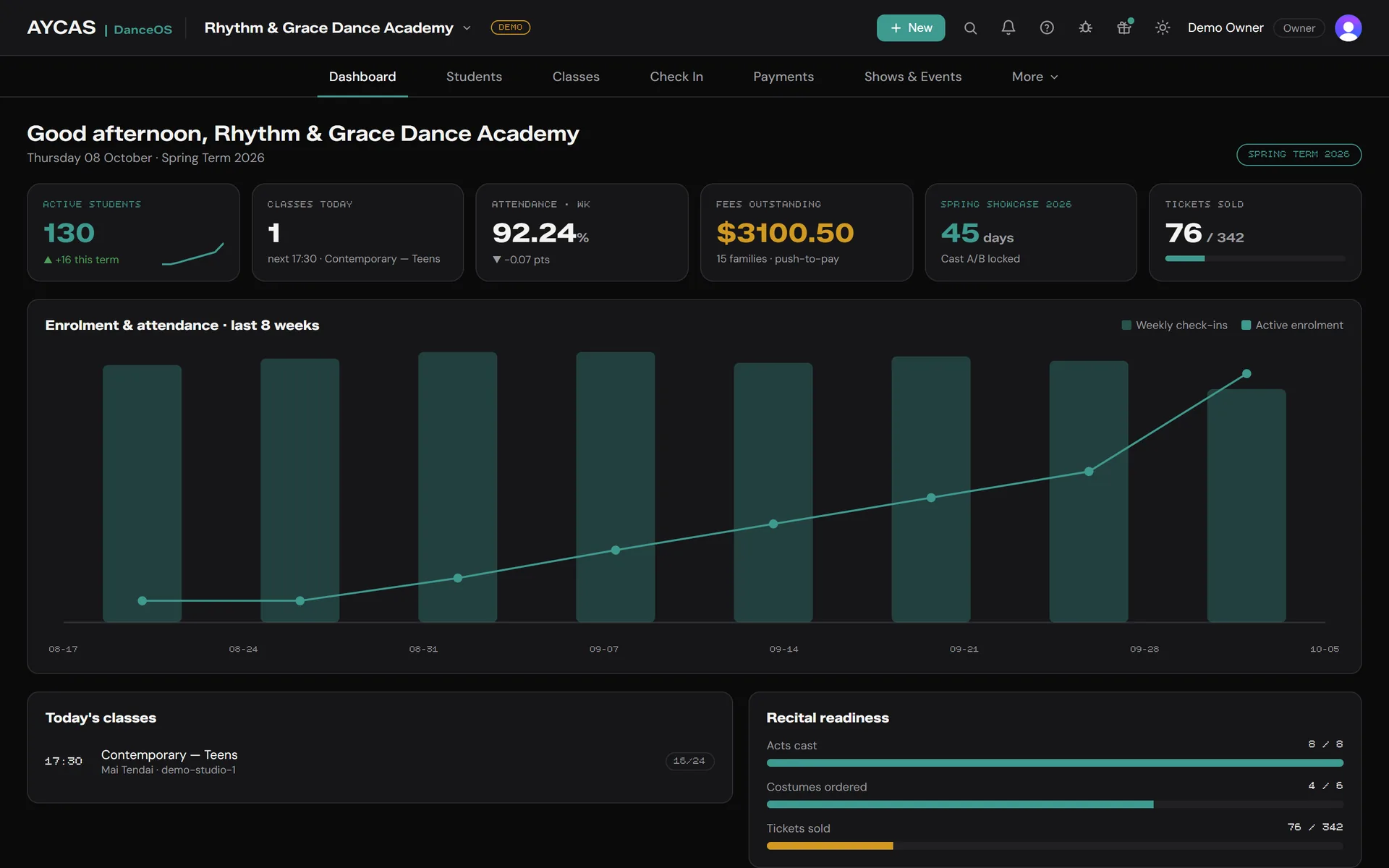
Task: Expand the More navigation menu
Action: 1035,77
